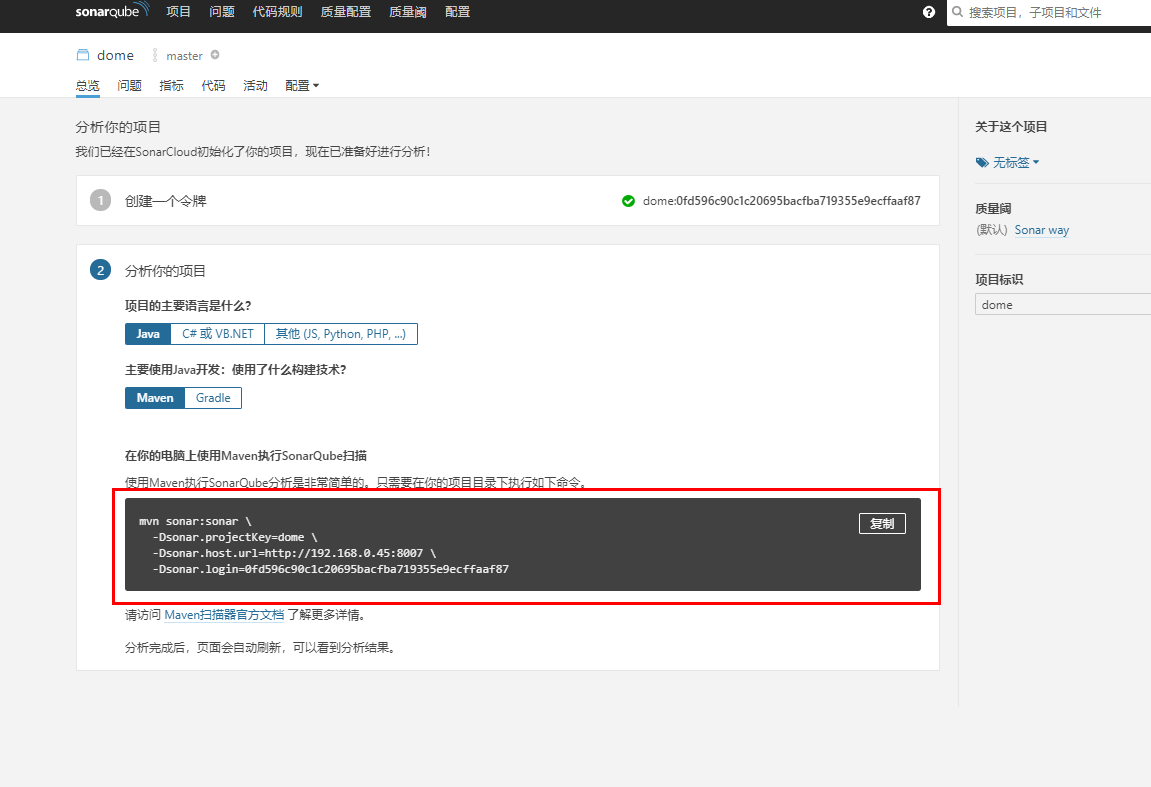
Task: Switch to the 问题 project tab
Action: click(x=129, y=86)
